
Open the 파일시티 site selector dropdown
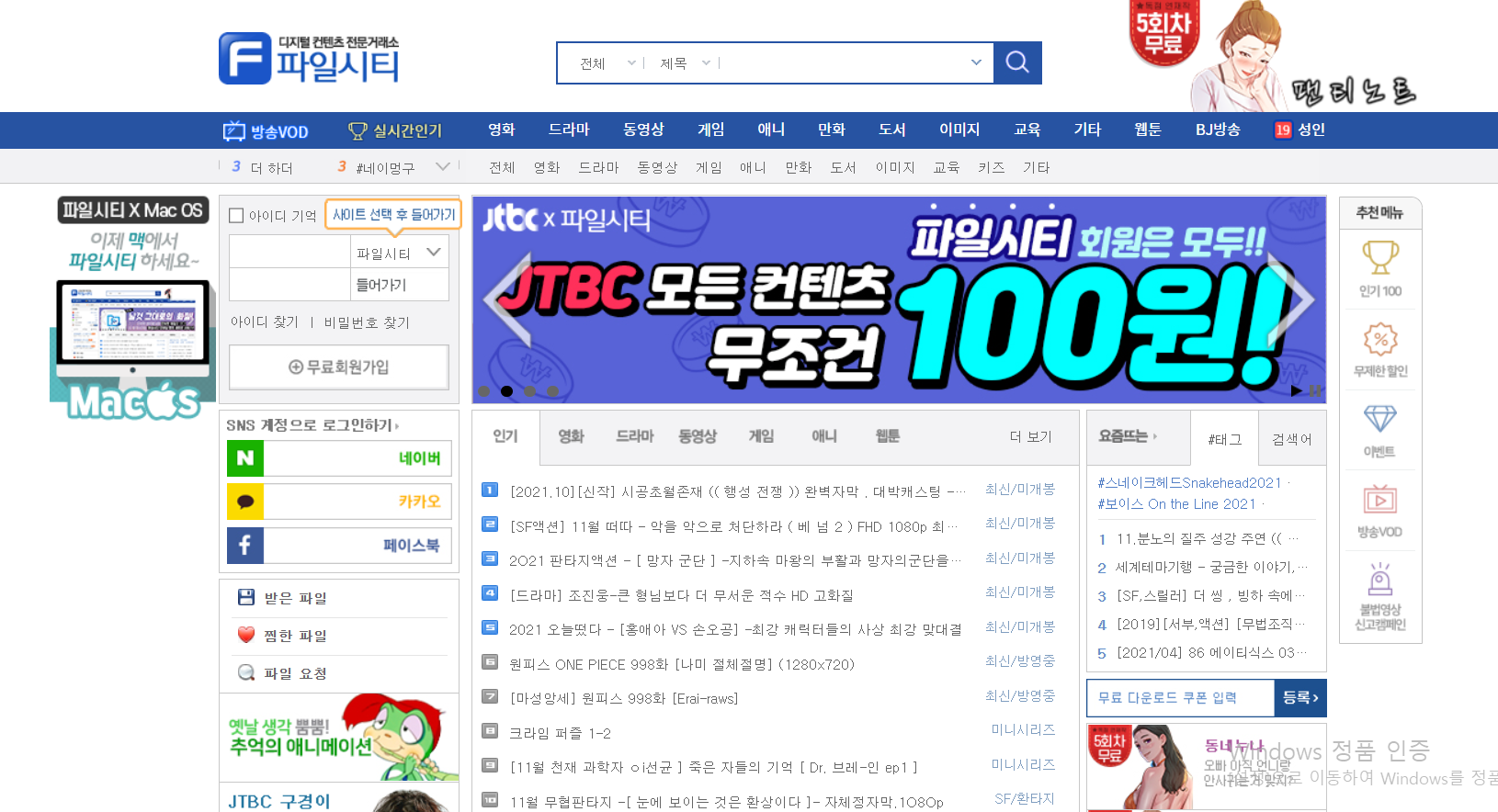tap(400, 253)
